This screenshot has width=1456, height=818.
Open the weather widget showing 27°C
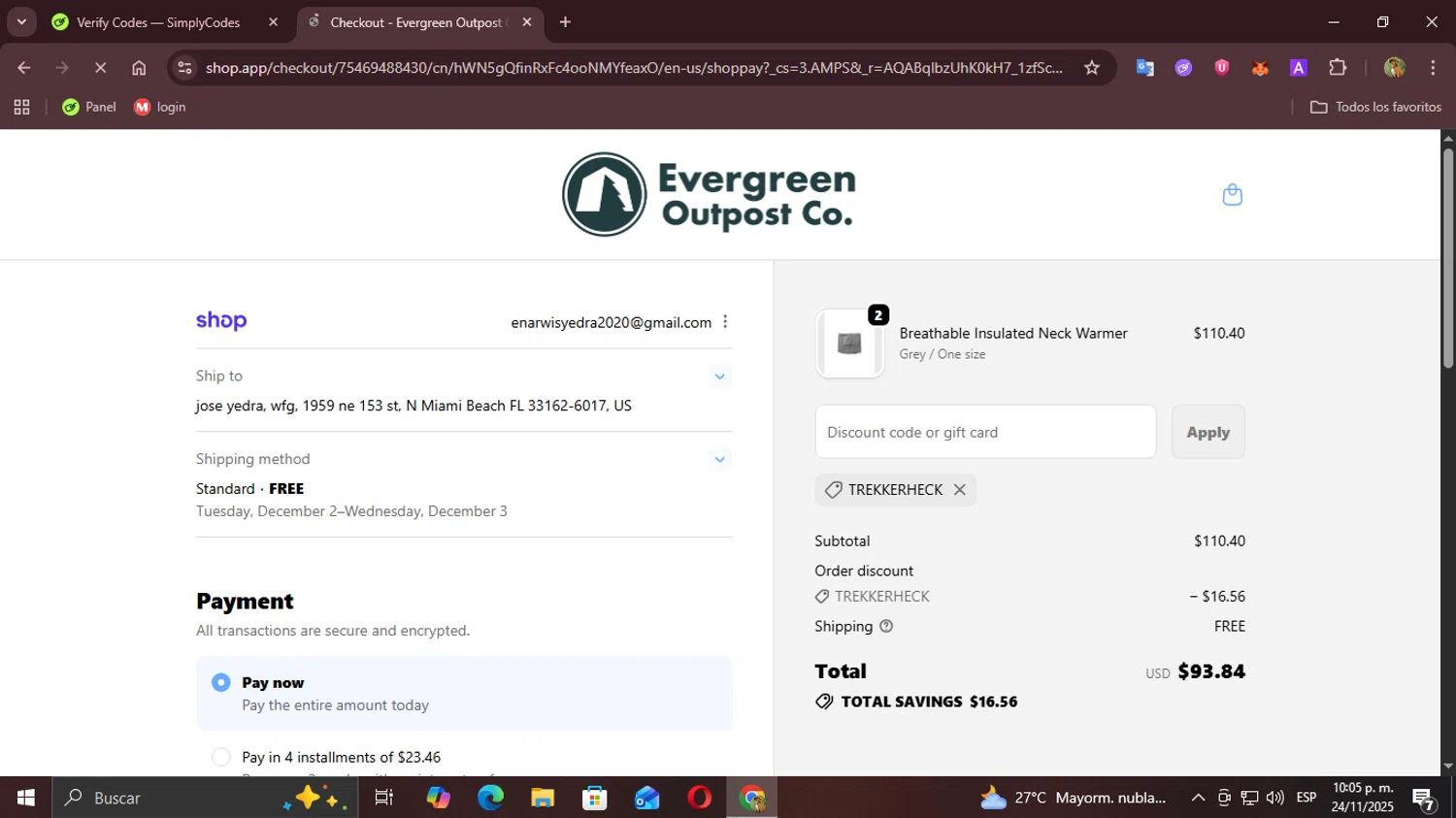[1074, 798]
